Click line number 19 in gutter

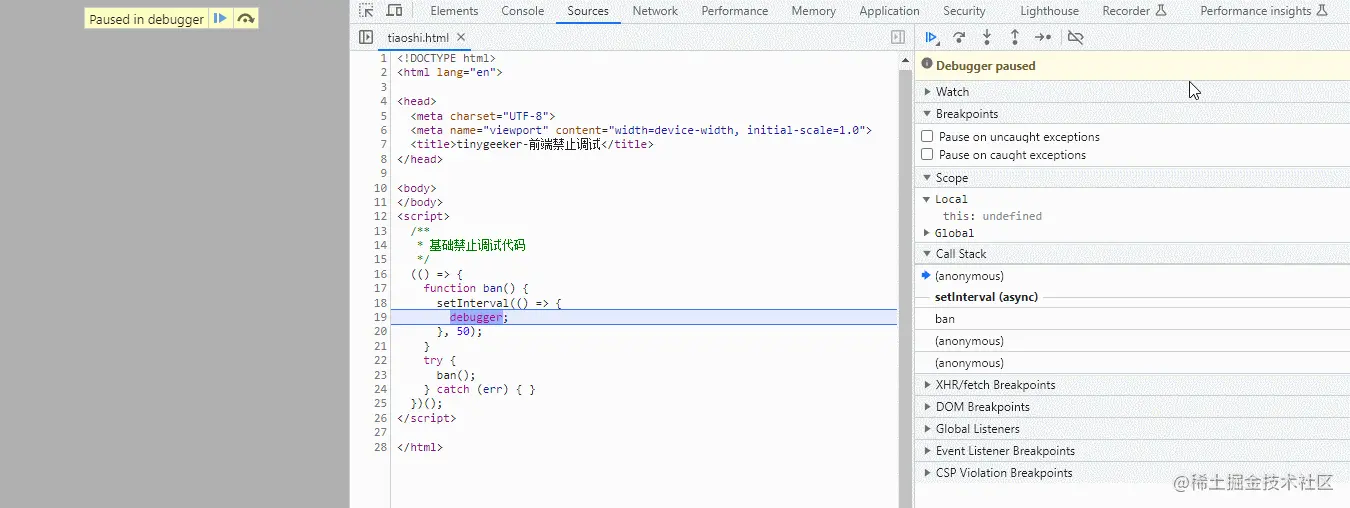click(380, 317)
